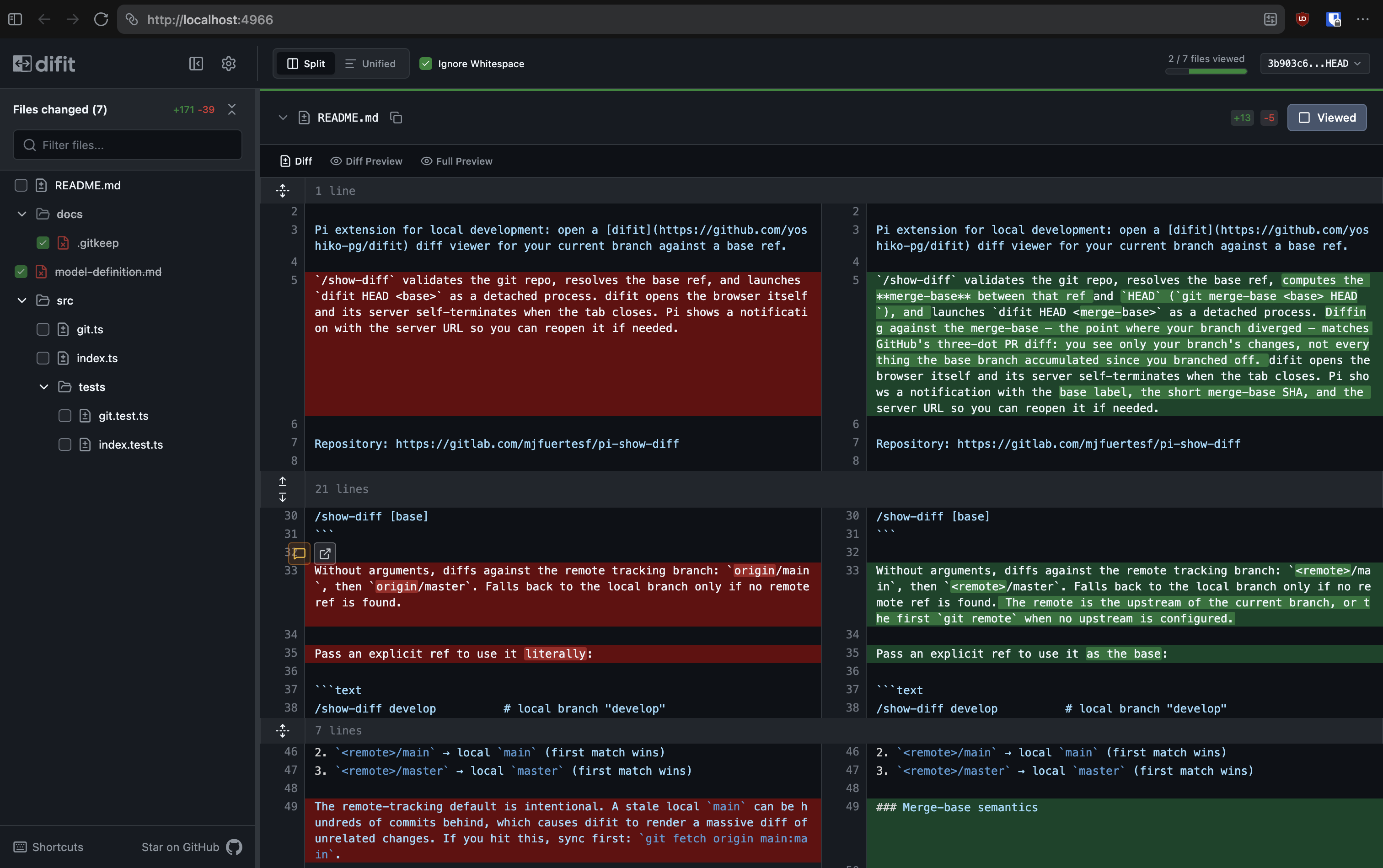Check index.test.ts viewed box
Image resolution: width=1383 pixels, height=868 pixels.
point(65,445)
